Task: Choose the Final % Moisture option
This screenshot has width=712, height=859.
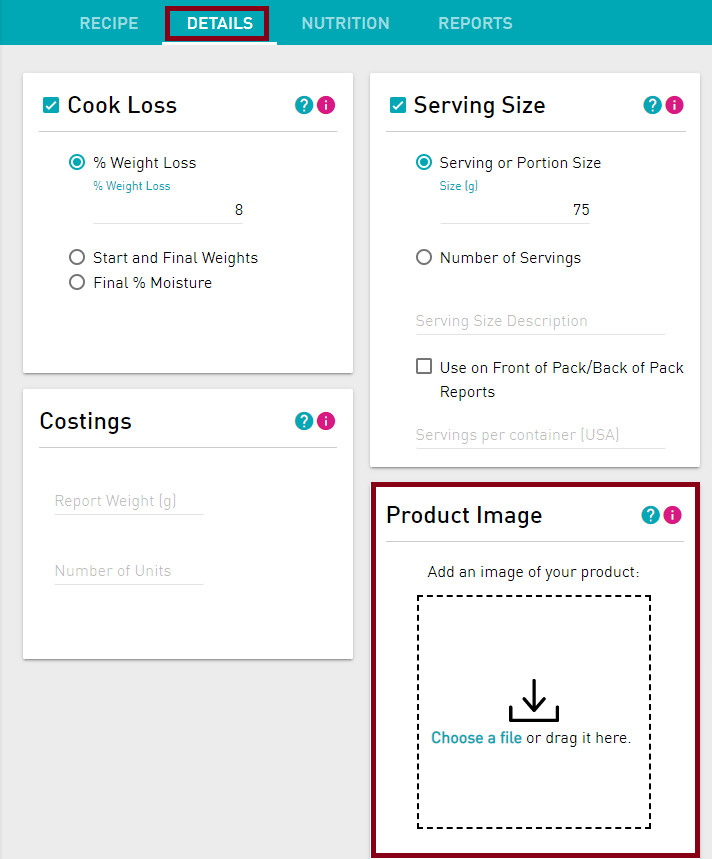Action: click(x=77, y=282)
